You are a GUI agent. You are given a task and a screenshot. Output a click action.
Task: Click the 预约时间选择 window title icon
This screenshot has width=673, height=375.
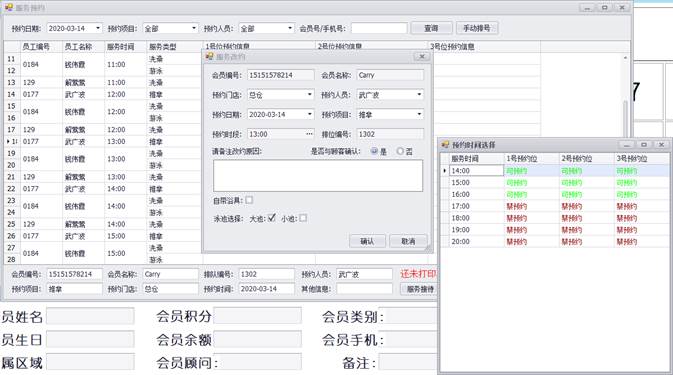445,145
